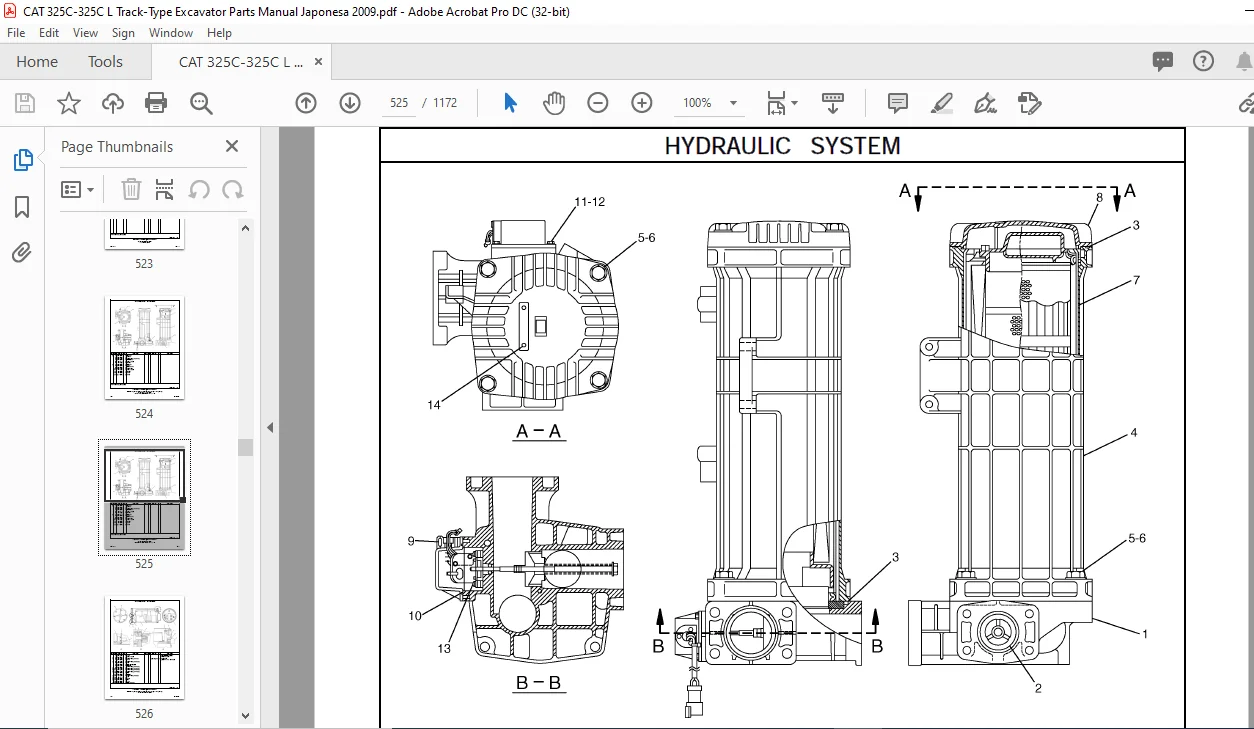Open notifications chat icon at top right

coord(1162,61)
